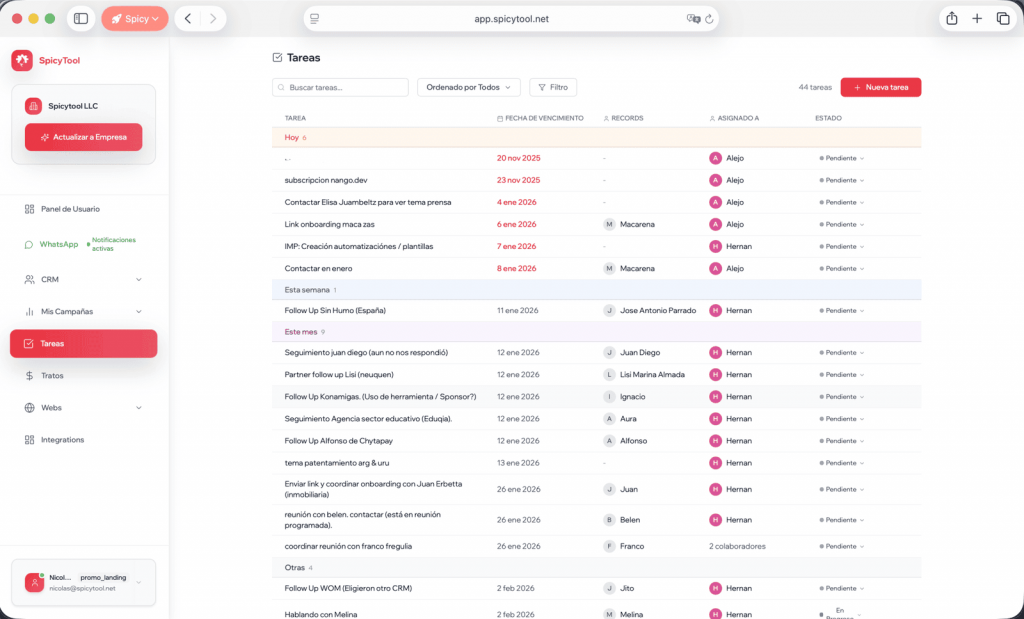The image size is (1024, 619).
Task: Change Pendiente status for subscripcion nango.dev
Action: [841, 180]
